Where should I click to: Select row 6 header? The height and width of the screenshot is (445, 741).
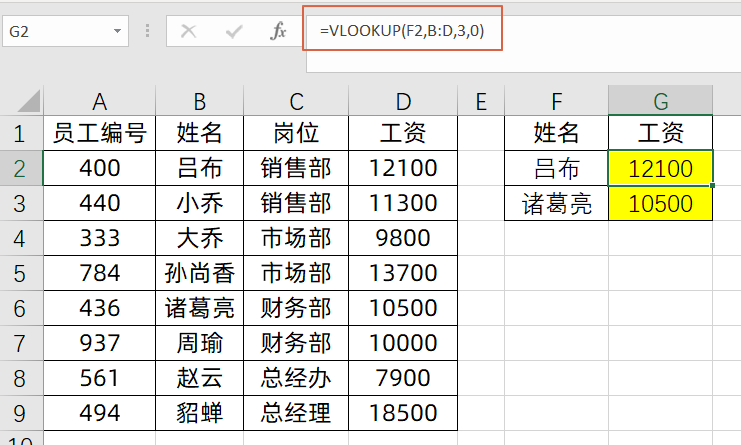pos(21,308)
